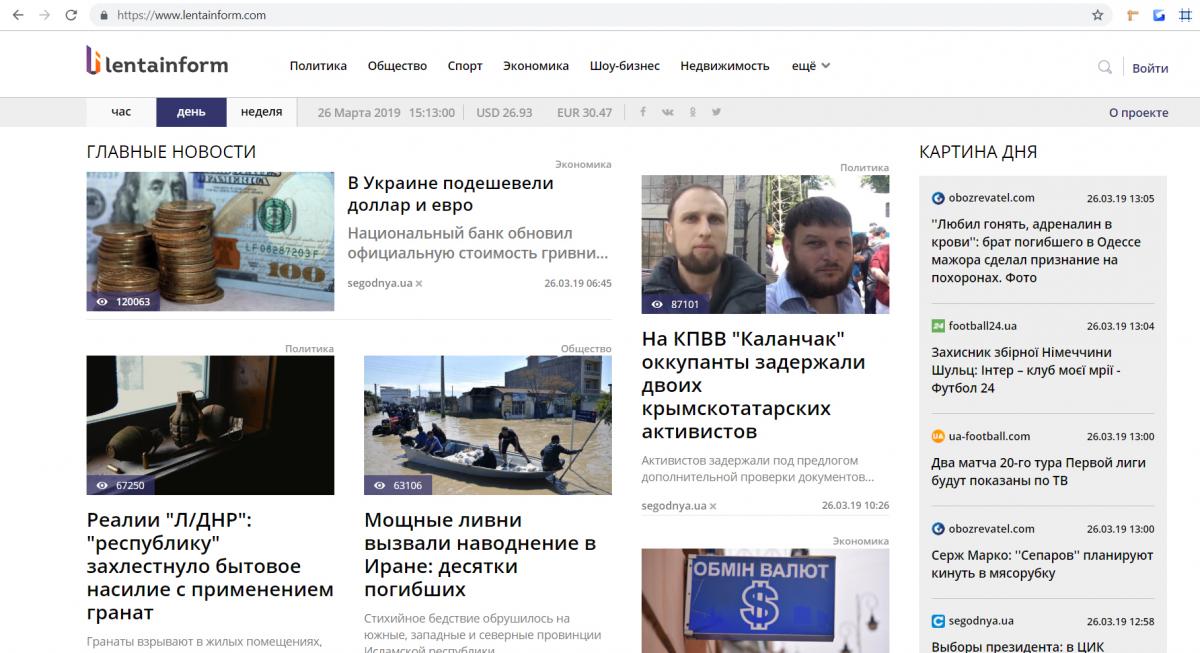Bookmark the page with the star
The image size is (1200, 653).
pos(1096,16)
